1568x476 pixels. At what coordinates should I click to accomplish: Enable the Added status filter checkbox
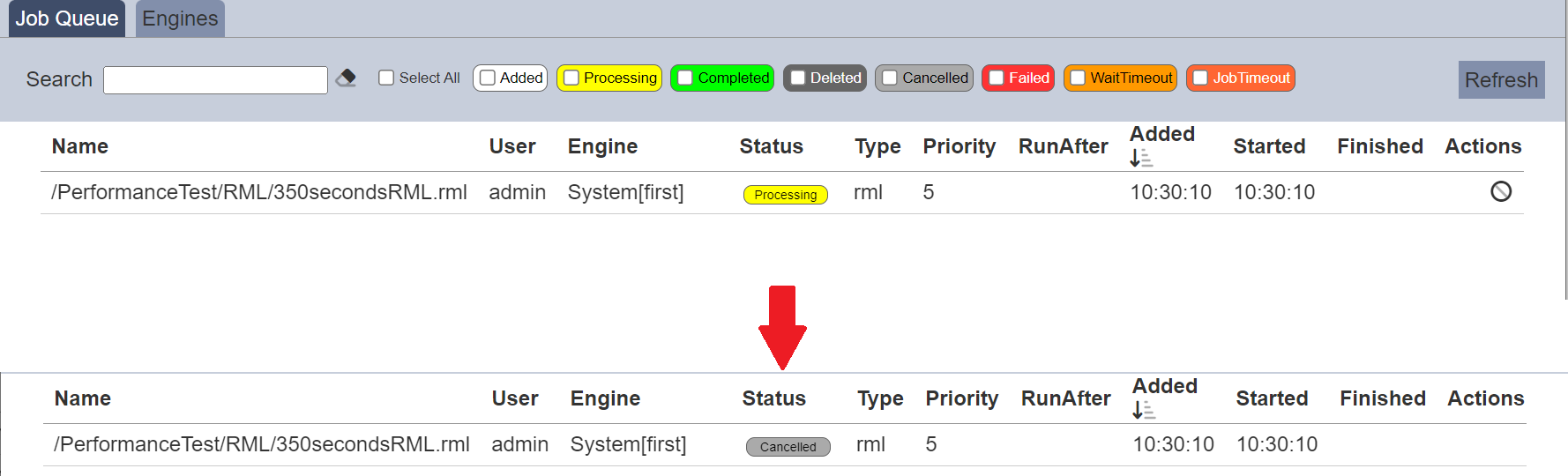(488, 78)
